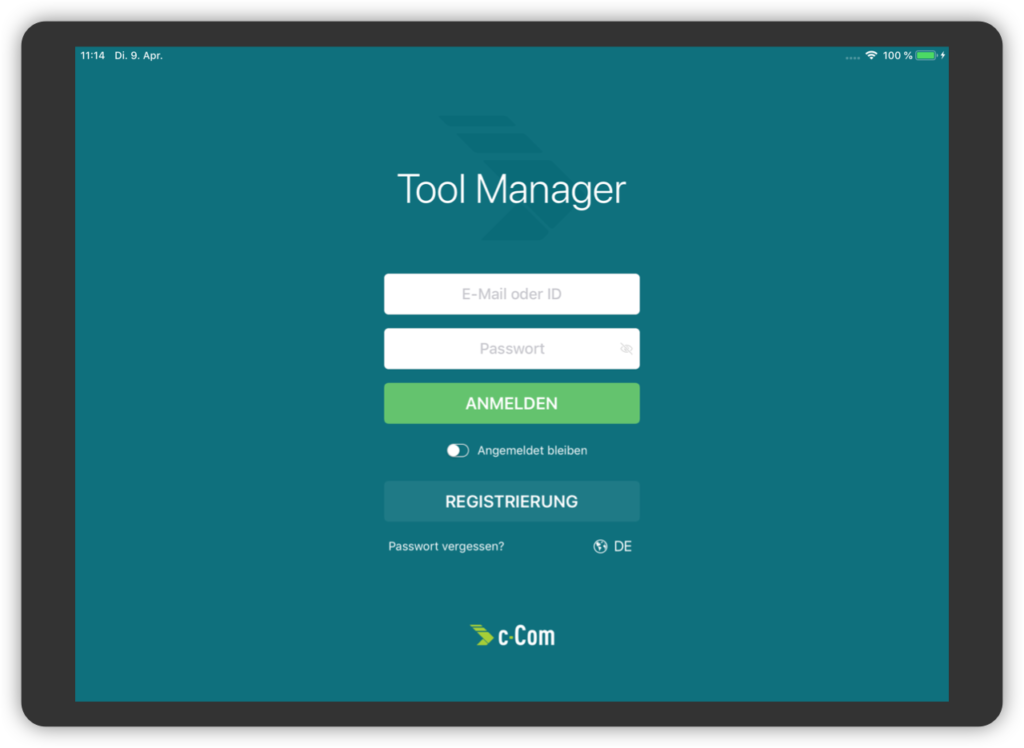Click the 'Angemeldet bleiben' label text
Viewport: 1024px width, 748px height.
532,451
